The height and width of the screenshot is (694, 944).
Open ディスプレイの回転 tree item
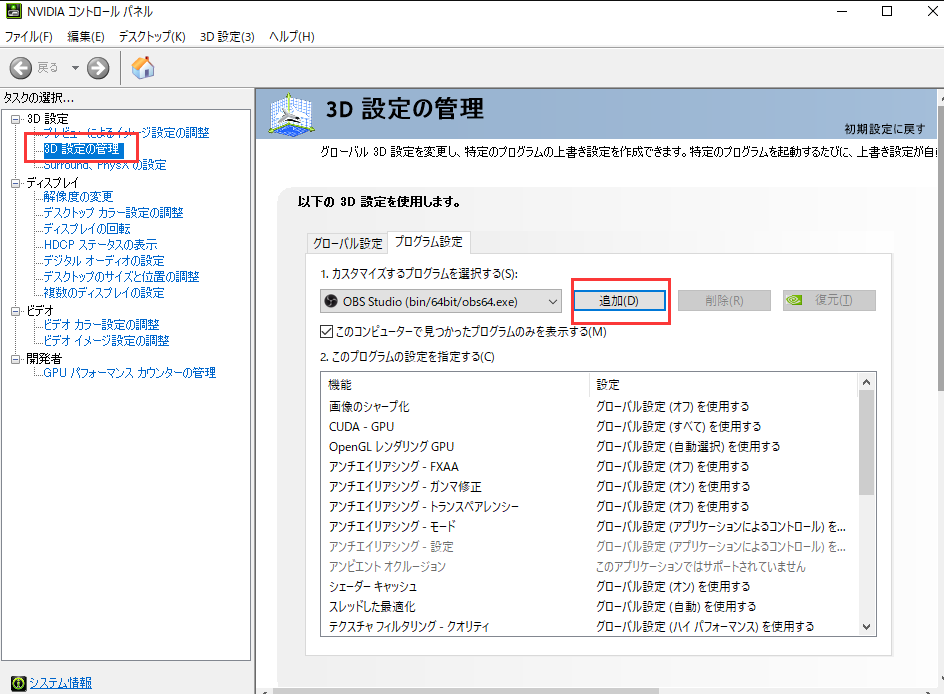[x=87, y=229]
